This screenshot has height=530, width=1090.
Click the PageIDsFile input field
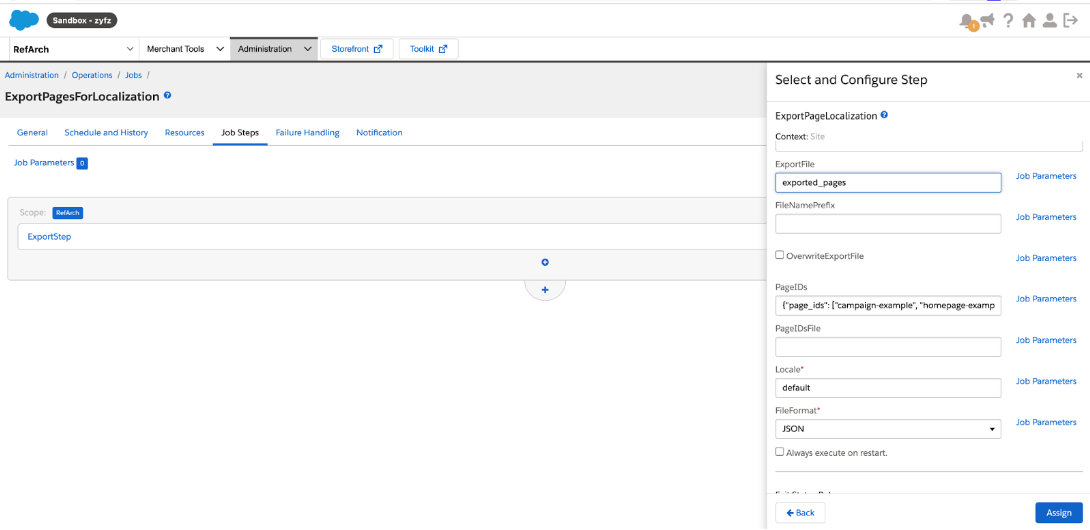coord(888,347)
